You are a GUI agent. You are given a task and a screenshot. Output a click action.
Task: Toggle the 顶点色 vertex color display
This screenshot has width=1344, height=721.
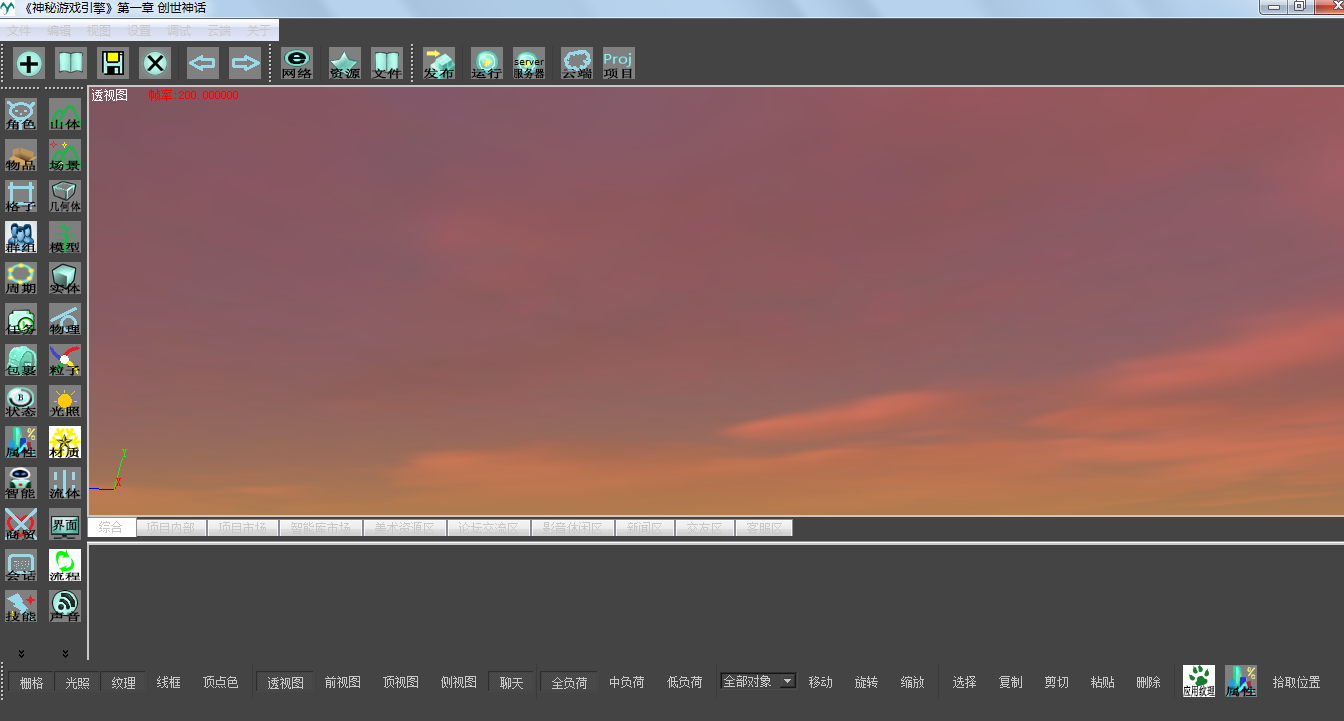[221, 683]
